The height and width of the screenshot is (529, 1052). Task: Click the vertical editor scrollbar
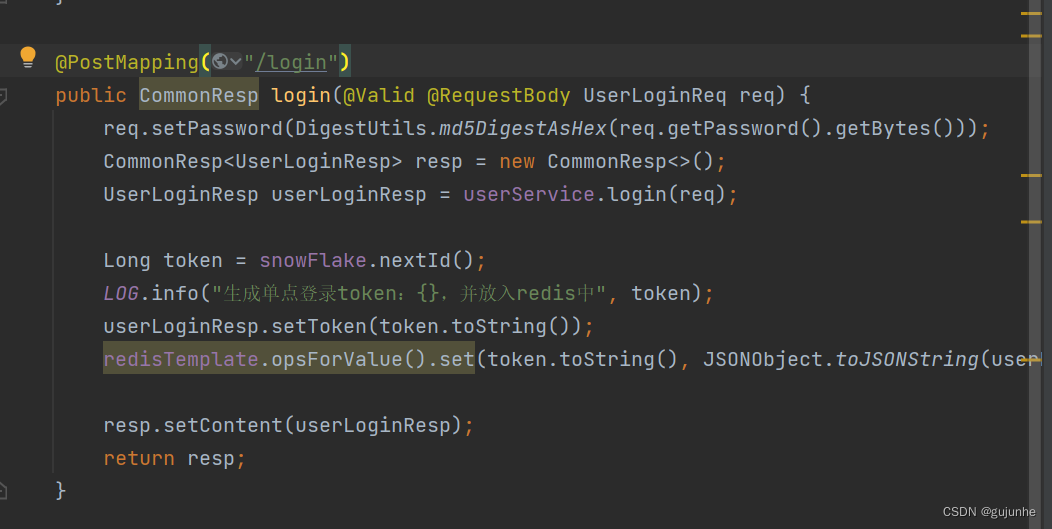[x=1035, y=264]
